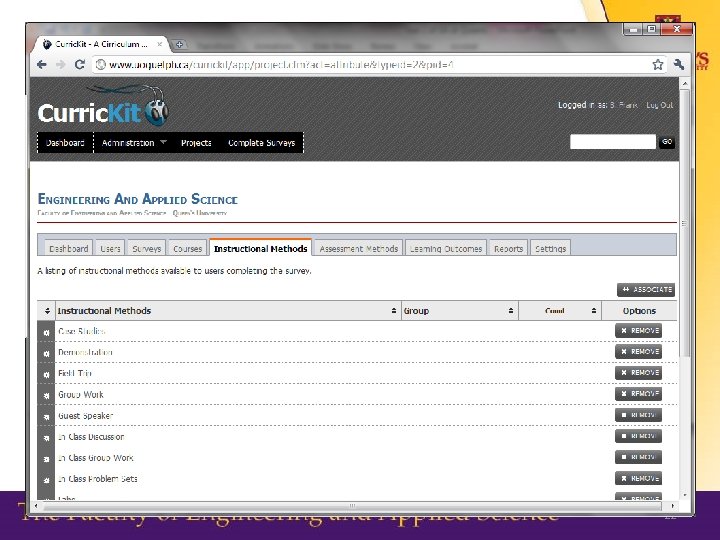Click the GO search button
The image size is (720, 540).
point(667,142)
